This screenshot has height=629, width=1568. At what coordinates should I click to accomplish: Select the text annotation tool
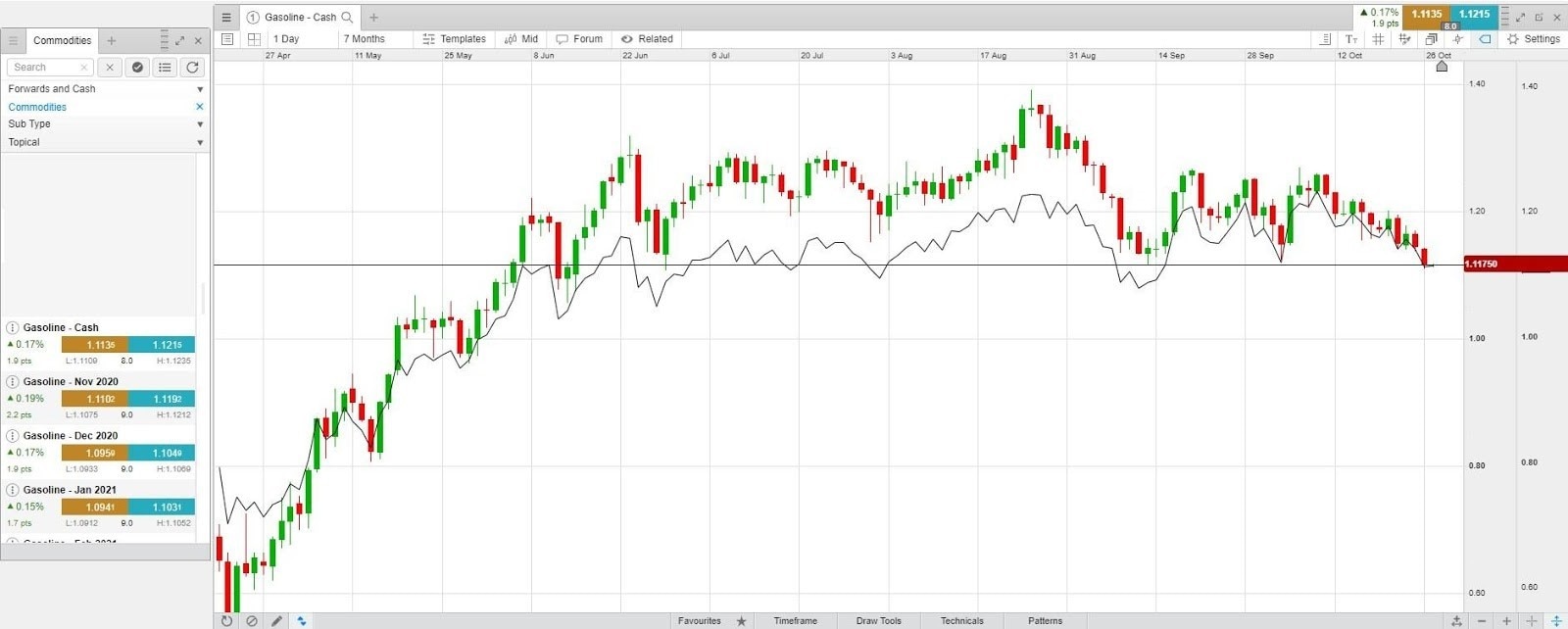(1351, 39)
